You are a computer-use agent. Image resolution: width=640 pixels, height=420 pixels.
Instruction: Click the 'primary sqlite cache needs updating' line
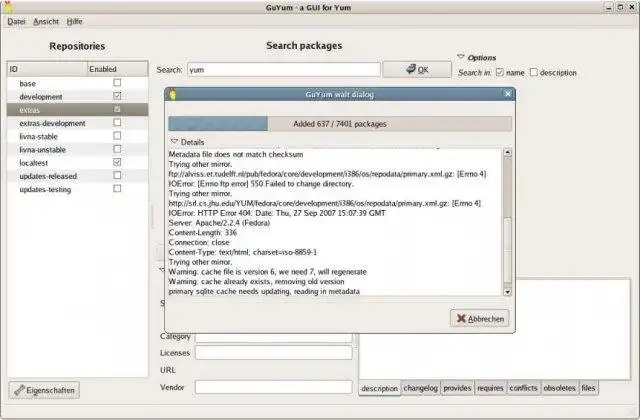pos(264,291)
